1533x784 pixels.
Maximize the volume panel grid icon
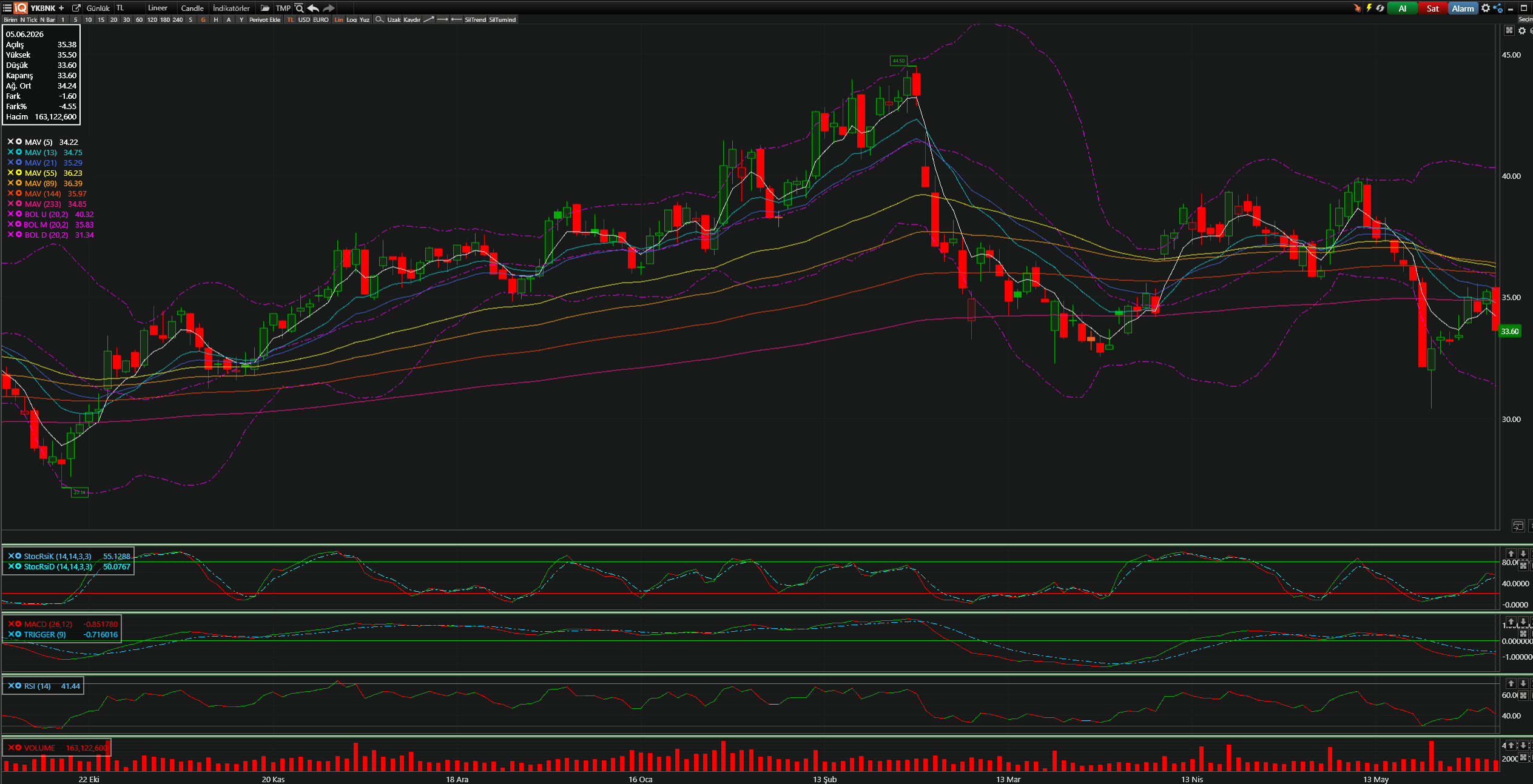pos(1523,757)
